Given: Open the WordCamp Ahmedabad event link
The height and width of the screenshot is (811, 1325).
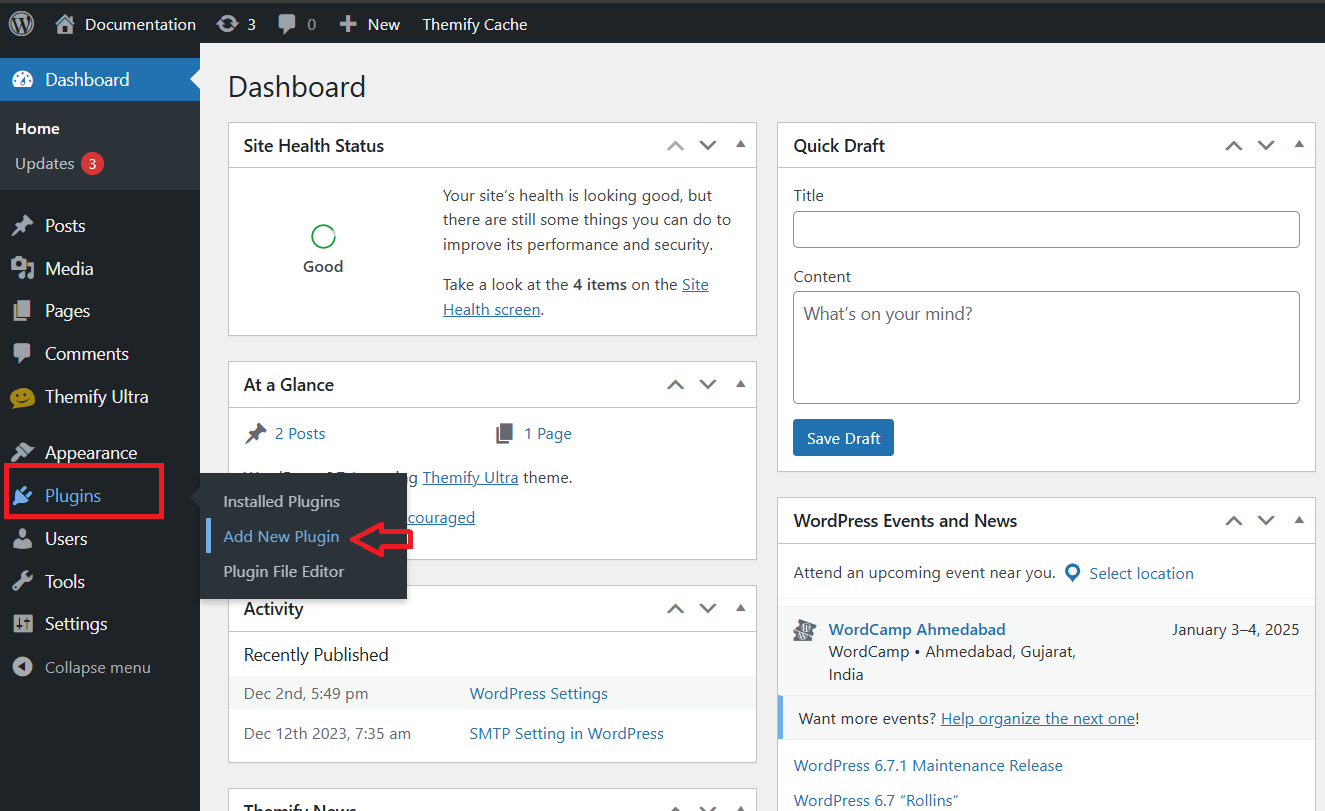Looking at the screenshot, I should click(917, 629).
